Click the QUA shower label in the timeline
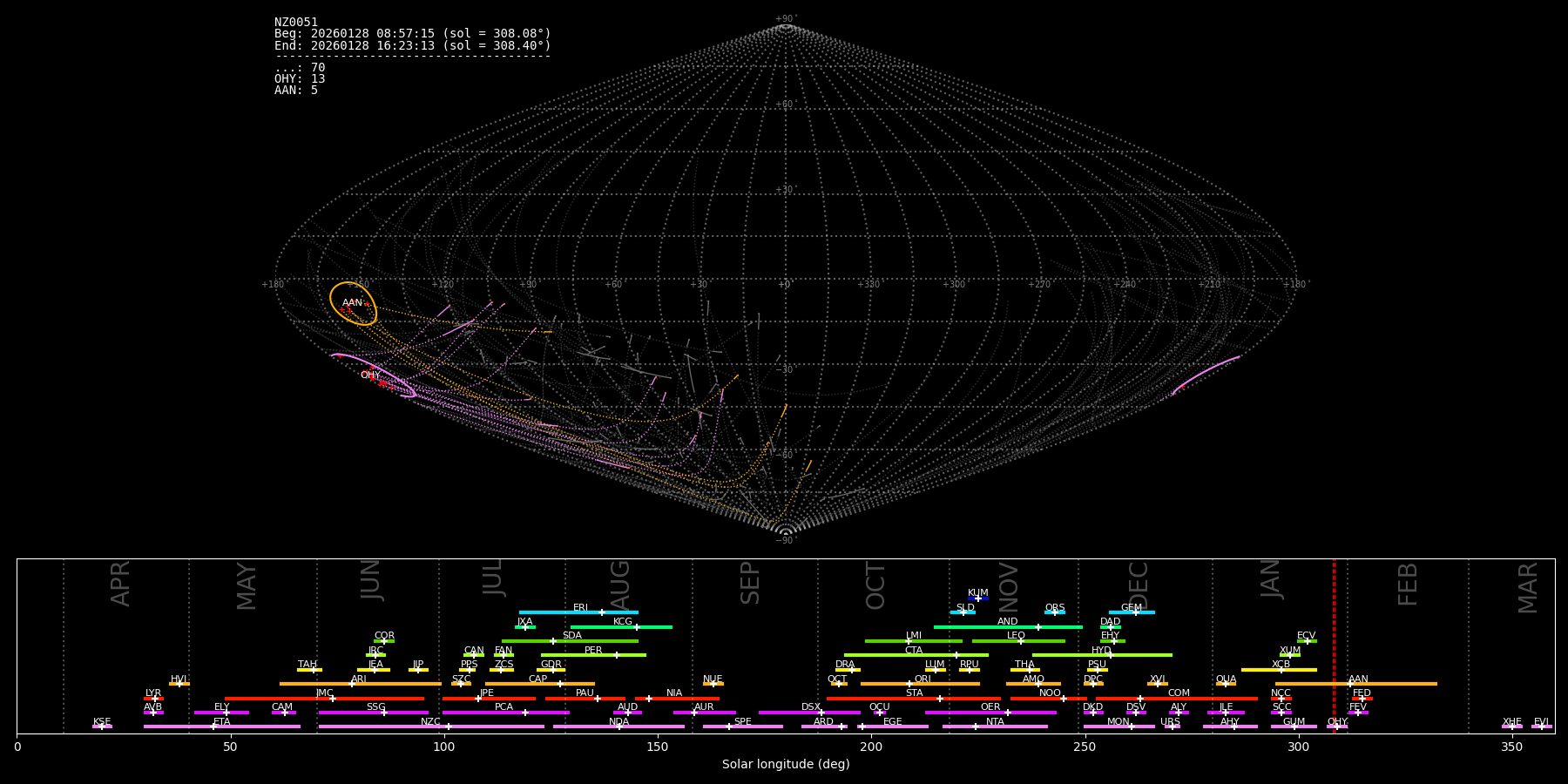Screen dimensions: 1568x784 pos(1226,679)
